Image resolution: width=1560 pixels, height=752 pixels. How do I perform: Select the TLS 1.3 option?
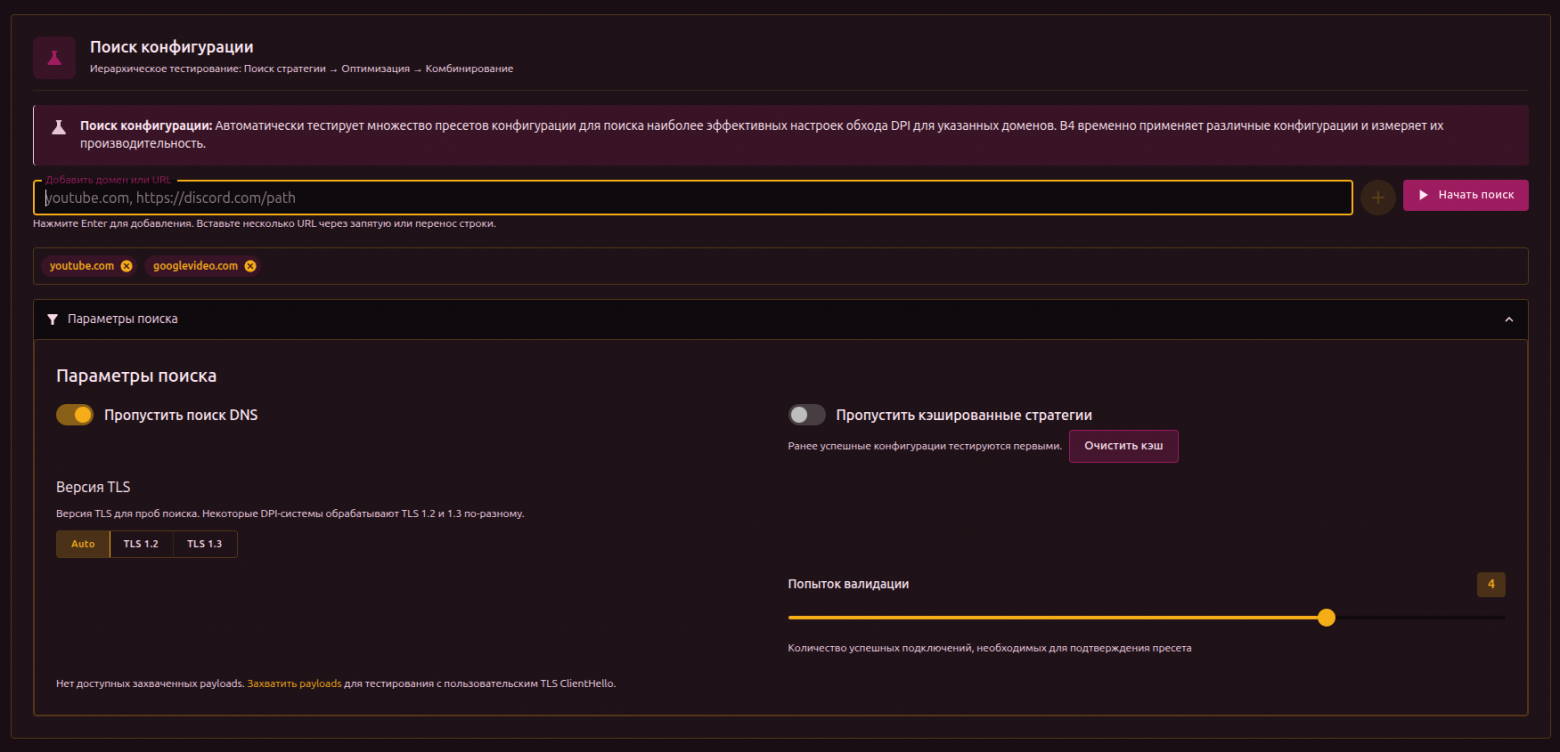click(x=205, y=544)
